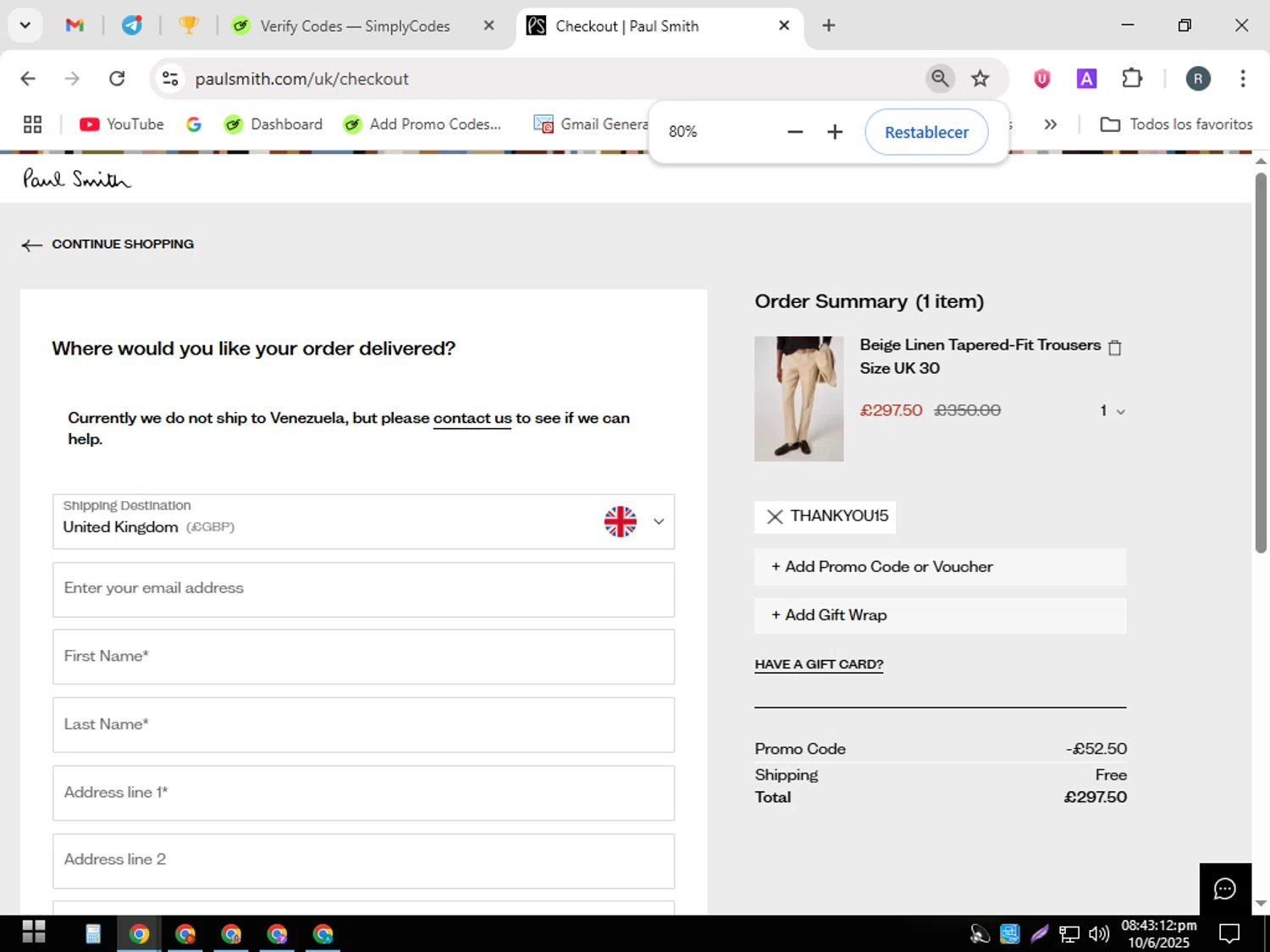The height and width of the screenshot is (952, 1270).
Task: Click the beige trousers product thumbnail
Action: 798,399
